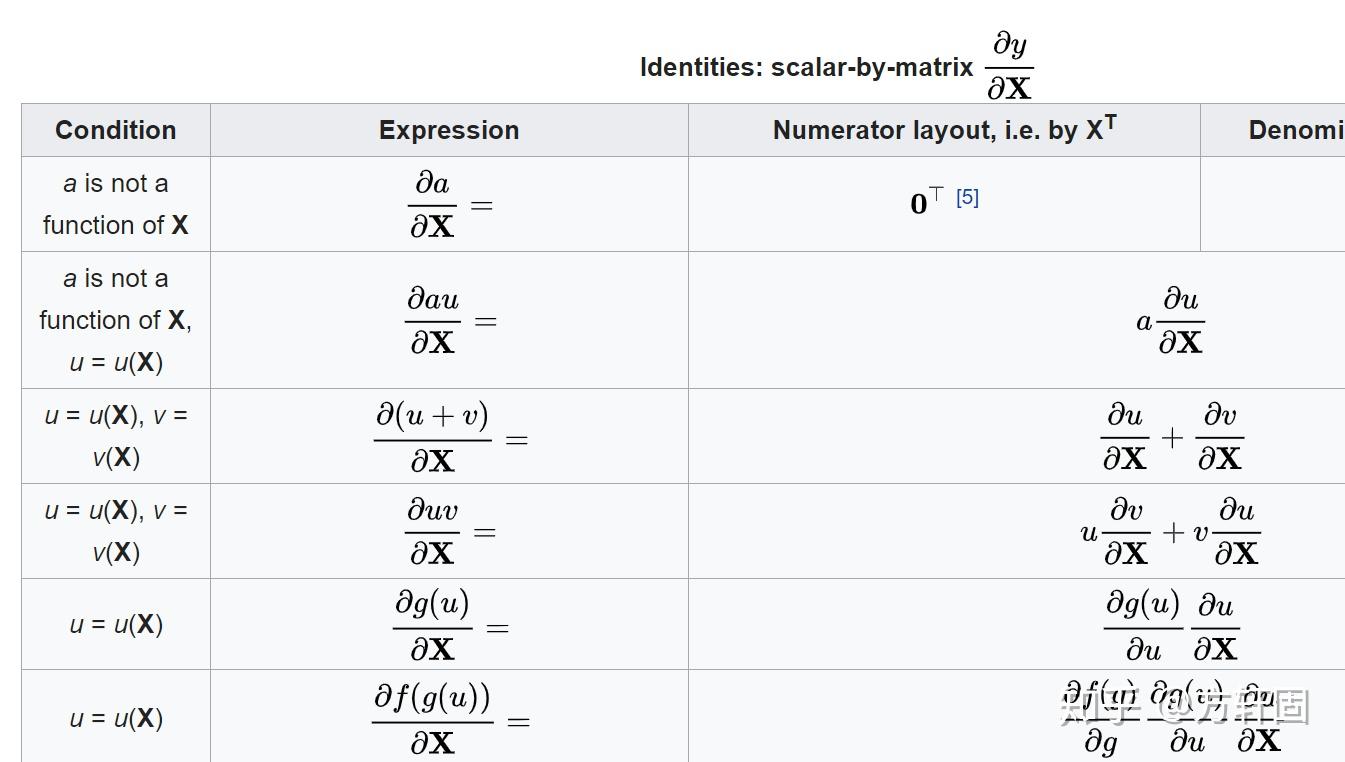Click the a·∂u/∂X result formula

[x=1170, y=320]
